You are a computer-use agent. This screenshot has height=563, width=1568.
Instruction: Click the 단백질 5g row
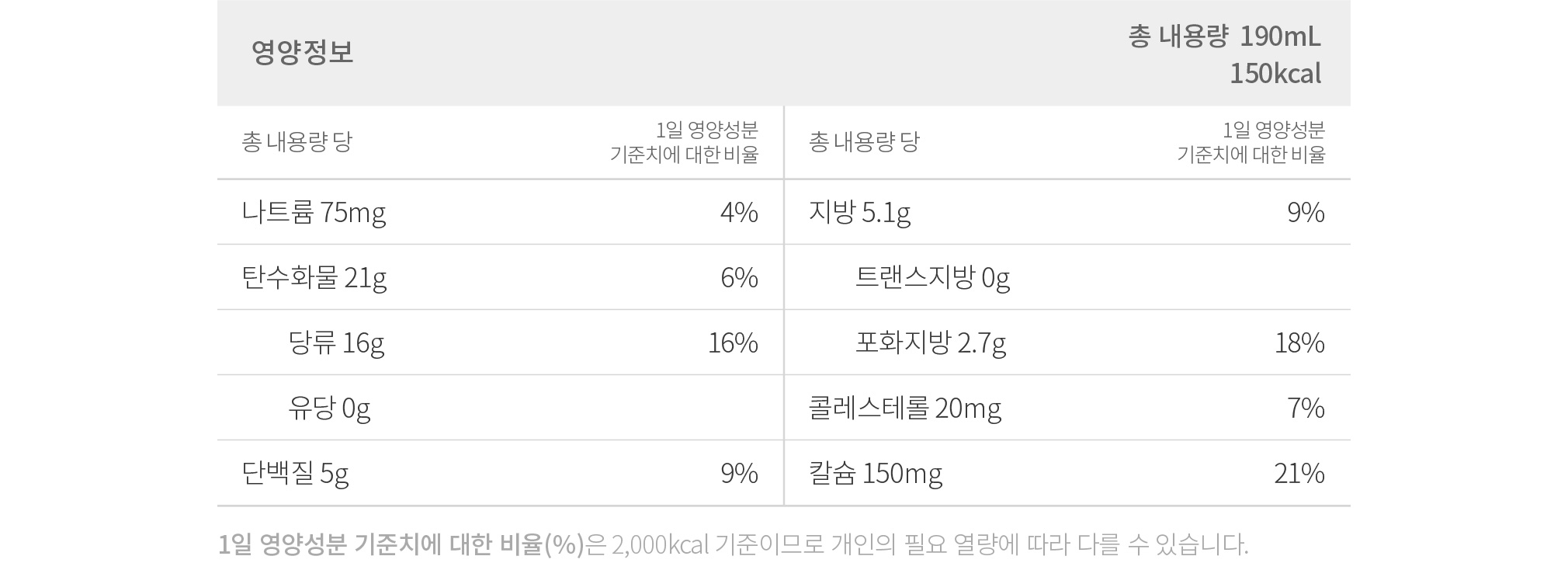500,473
